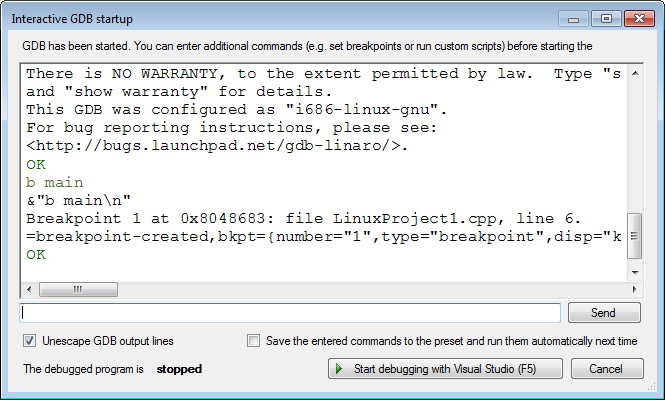Image resolution: width=665 pixels, height=400 pixels.
Task: Click the vertical scrollbar thumb
Action: 634,236
